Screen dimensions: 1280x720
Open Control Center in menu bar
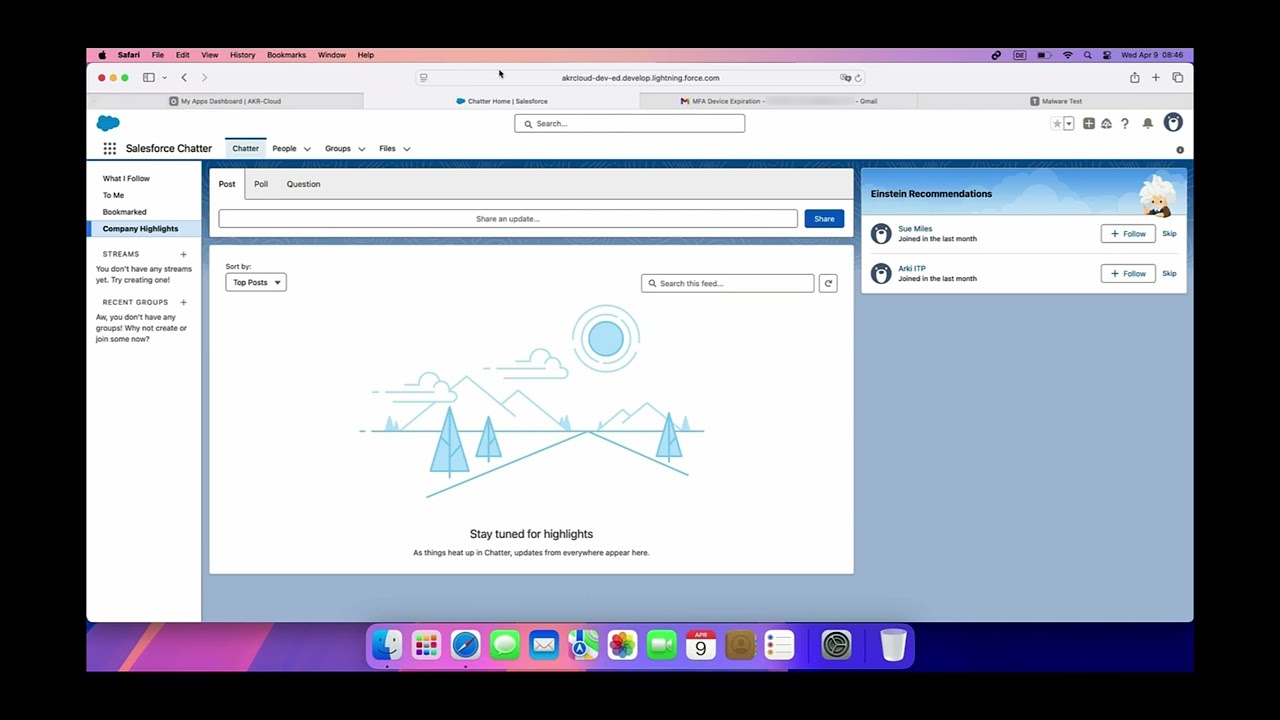1107,55
